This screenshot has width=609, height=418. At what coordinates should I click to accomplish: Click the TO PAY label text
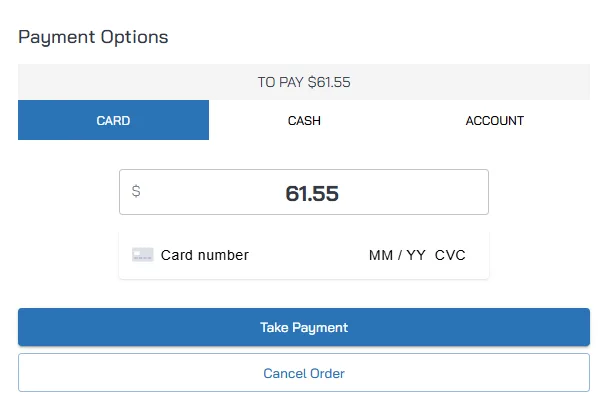tap(280, 82)
